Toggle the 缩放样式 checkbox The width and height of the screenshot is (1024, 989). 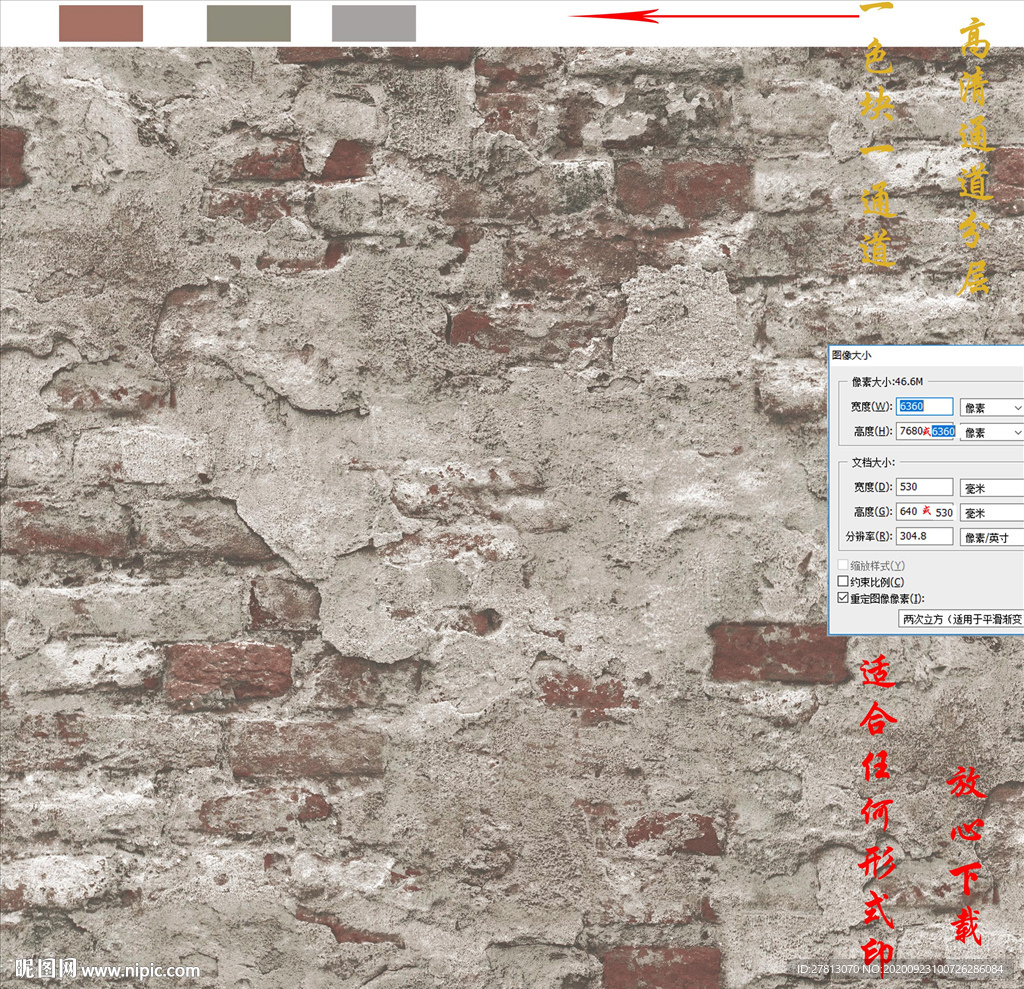(x=843, y=564)
